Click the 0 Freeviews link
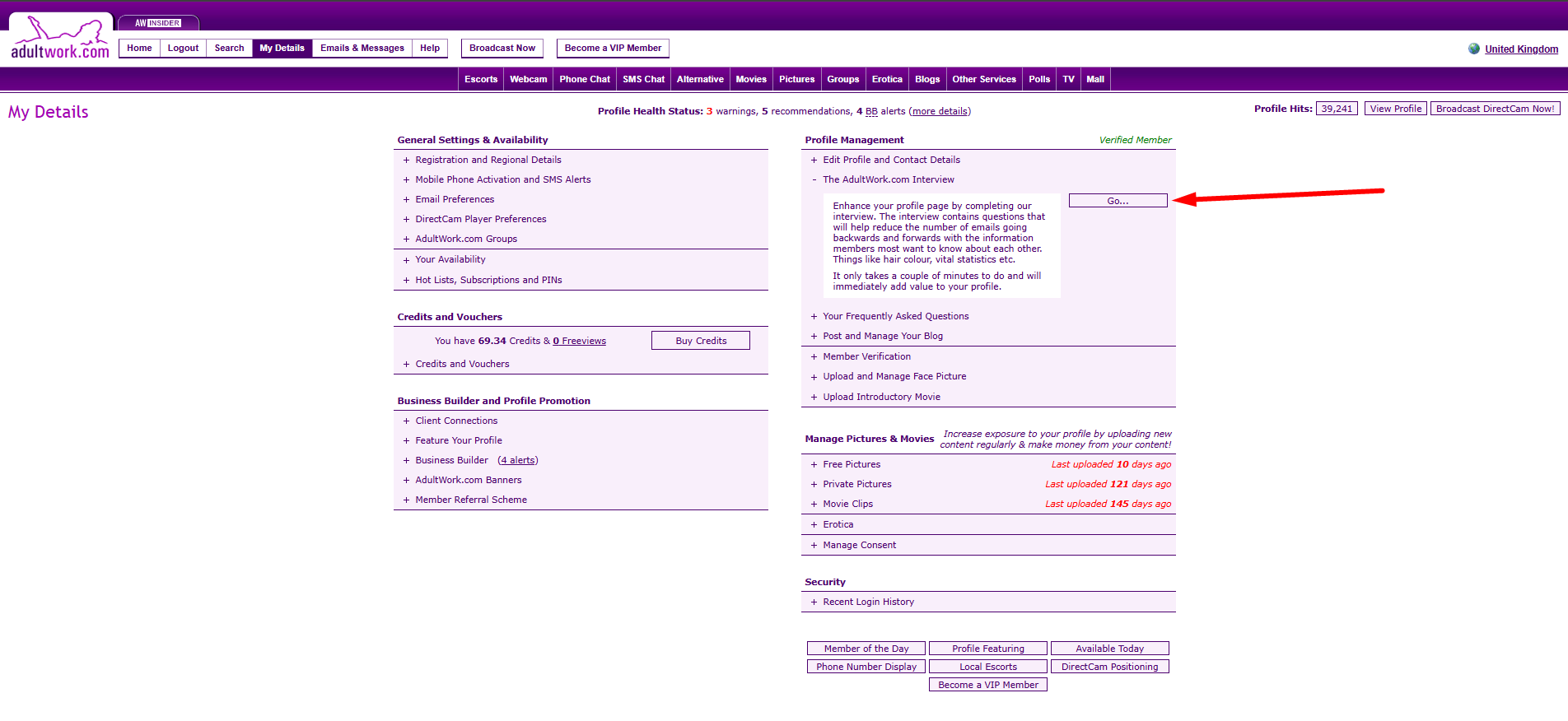This screenshot has width=1568, height=721. click(x=579, y=341)
